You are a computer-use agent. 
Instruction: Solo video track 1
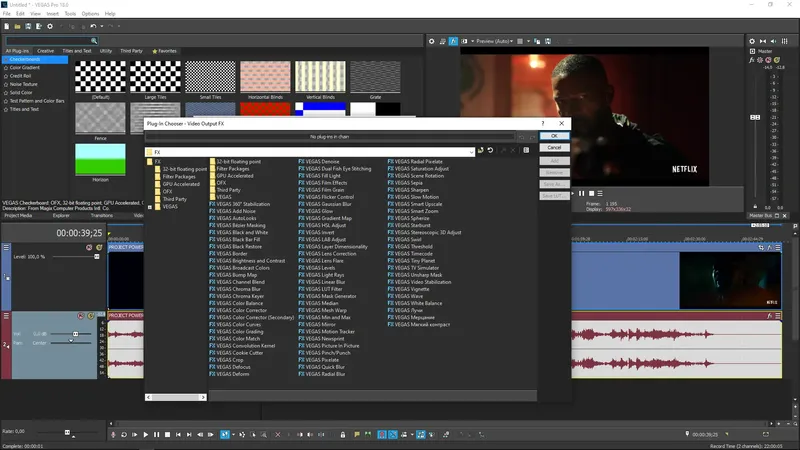pos(99,247)
